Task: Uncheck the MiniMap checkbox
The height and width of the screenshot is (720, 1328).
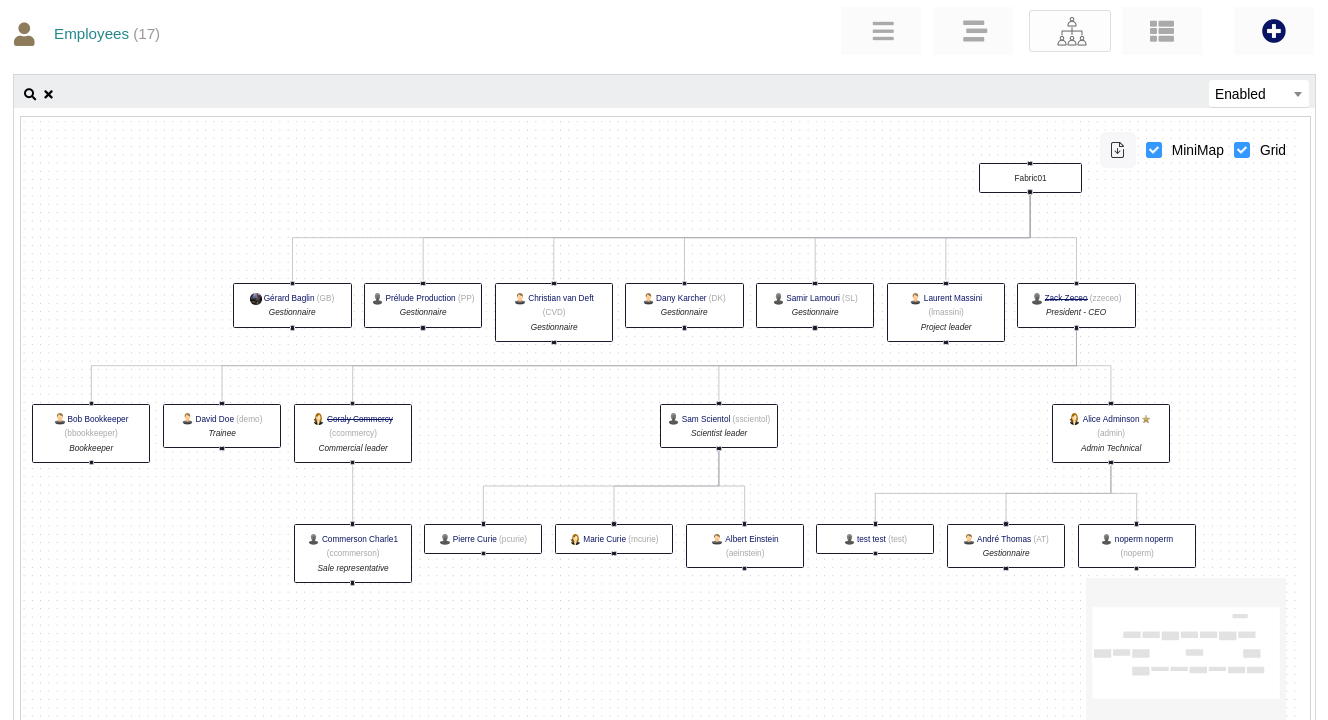Action: tap(1154, 150)
